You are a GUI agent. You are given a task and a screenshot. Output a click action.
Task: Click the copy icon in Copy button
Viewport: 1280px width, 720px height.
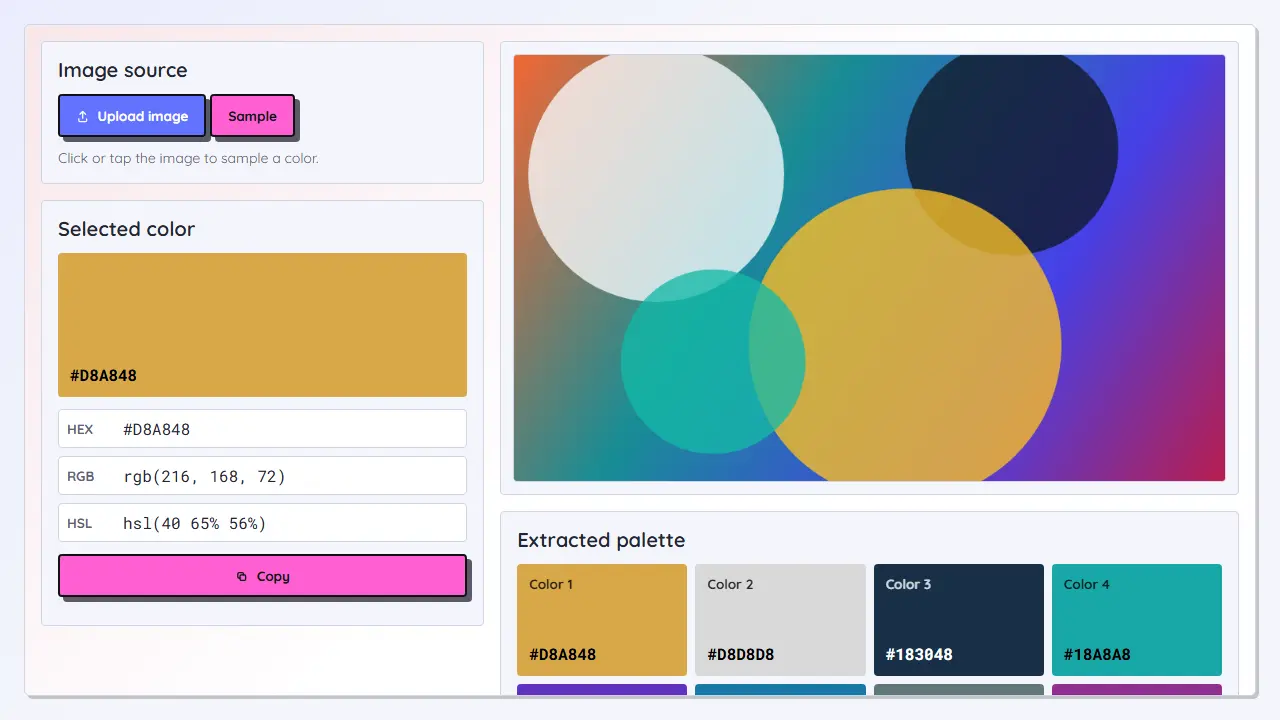(x=242, y=577)
